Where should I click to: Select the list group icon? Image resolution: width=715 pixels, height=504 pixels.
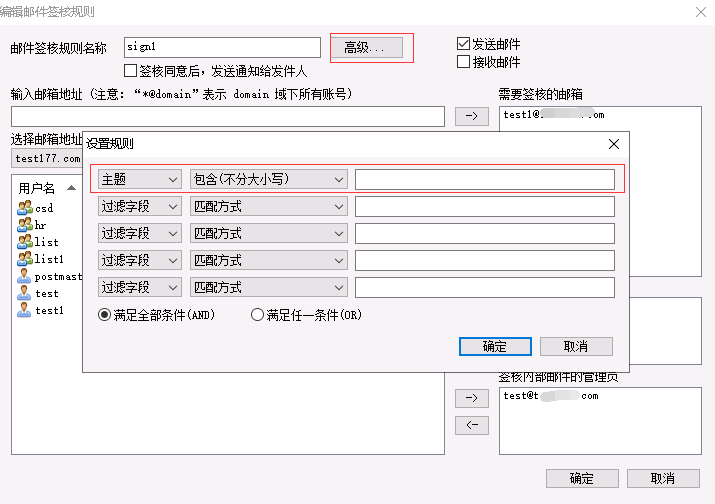(x=25, y=242)
